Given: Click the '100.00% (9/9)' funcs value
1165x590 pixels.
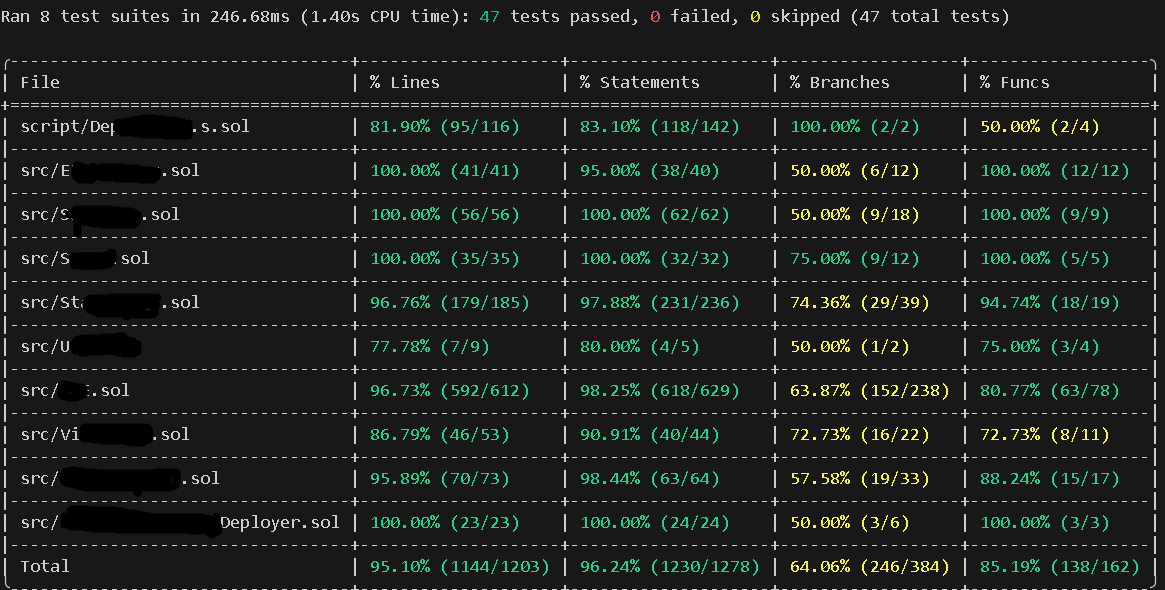Looking at the screenshot, I should point(1045,214).
